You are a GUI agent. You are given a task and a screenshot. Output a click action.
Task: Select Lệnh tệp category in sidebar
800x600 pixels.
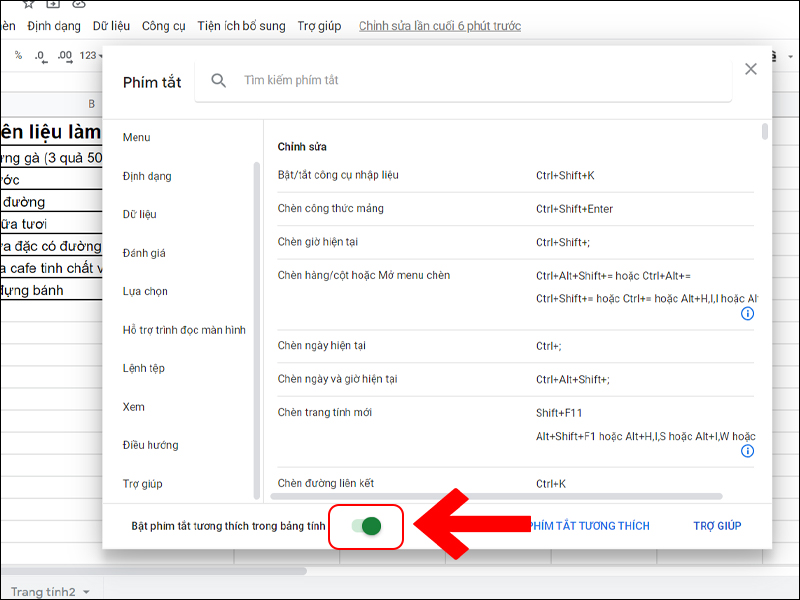(x=143, y=368)
